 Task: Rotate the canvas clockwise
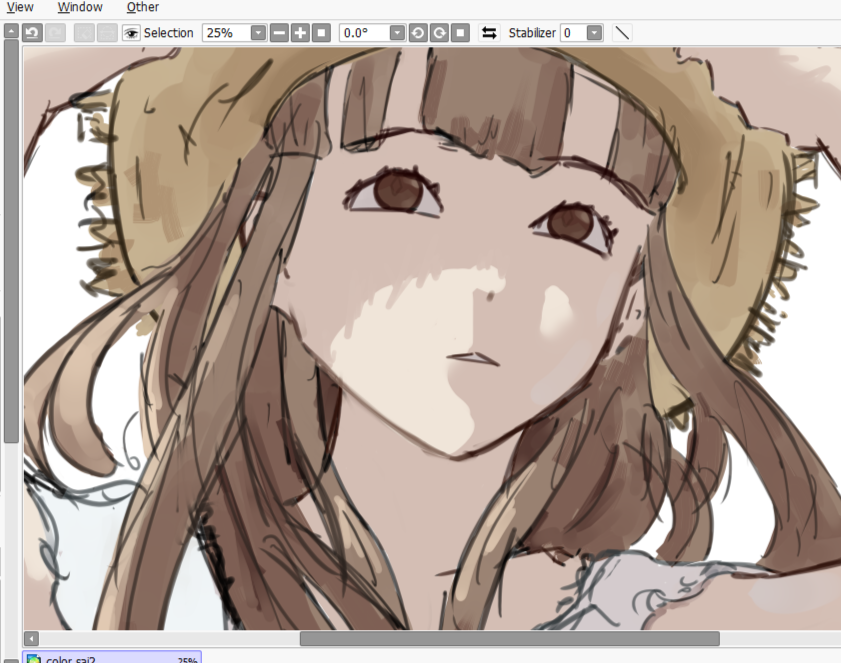tap(439, 33)
